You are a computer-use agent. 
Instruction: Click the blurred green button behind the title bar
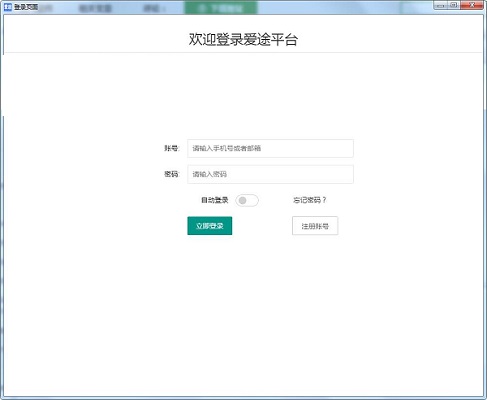221,8
